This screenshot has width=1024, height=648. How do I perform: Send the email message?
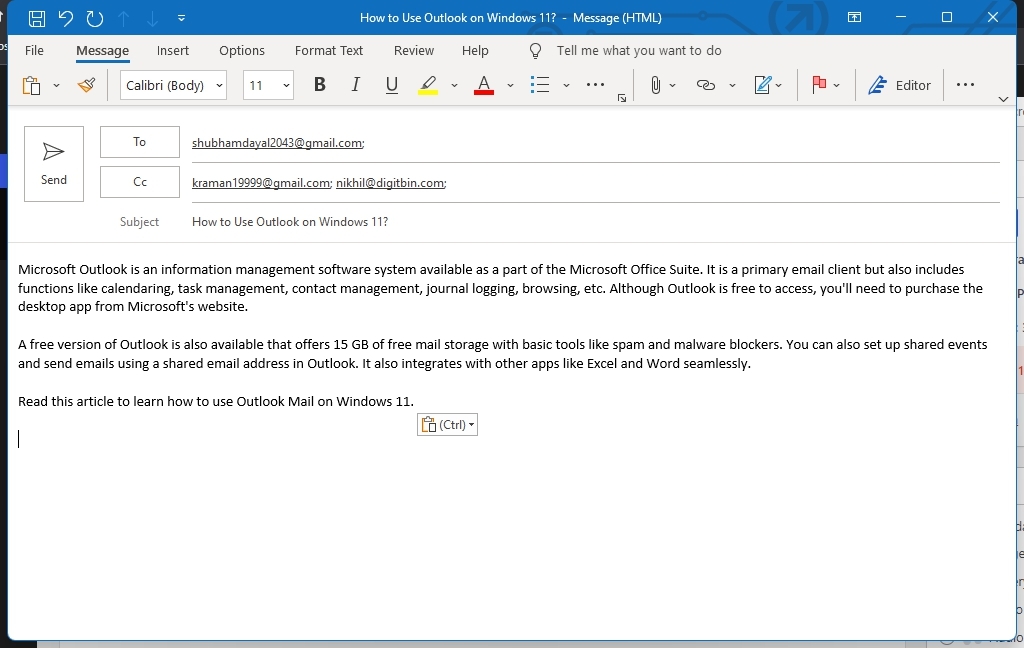(x=54, y=164)
